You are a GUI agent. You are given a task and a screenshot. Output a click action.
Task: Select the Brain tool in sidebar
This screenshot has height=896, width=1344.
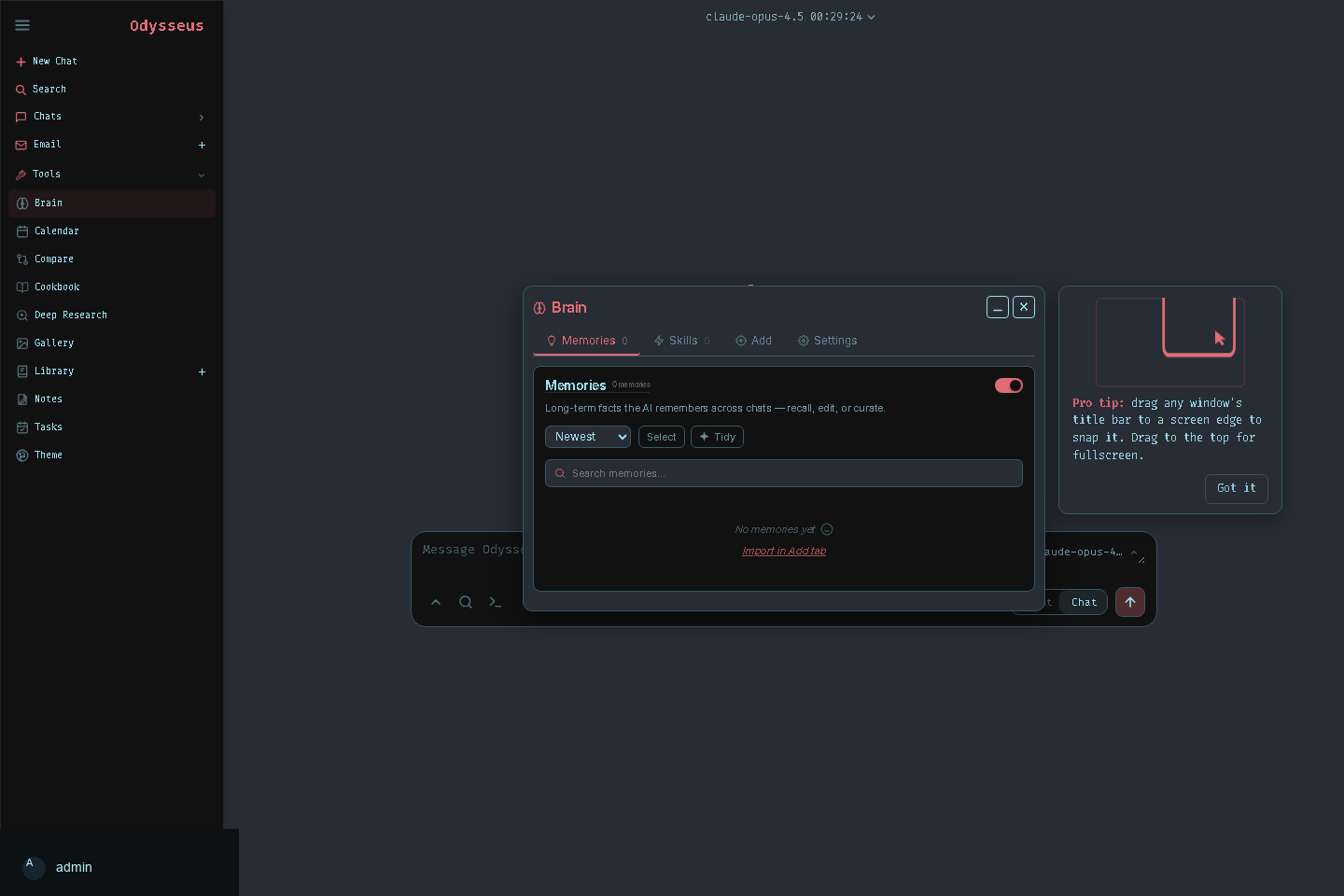click(x=112, y=203)
